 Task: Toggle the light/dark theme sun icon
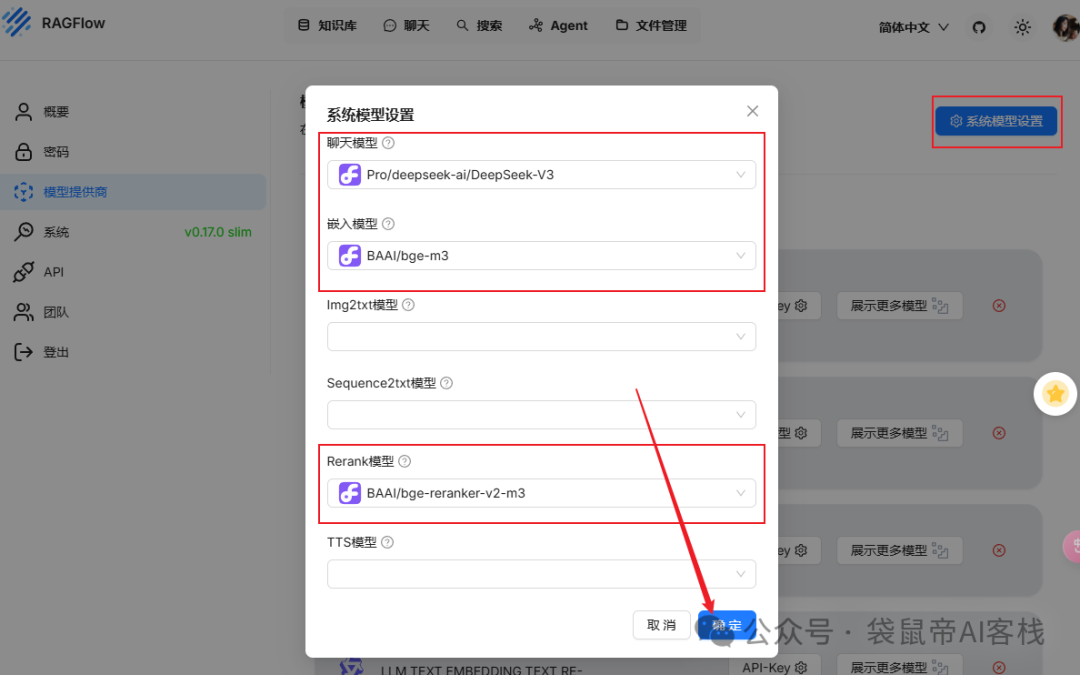tap(1022, 28)
